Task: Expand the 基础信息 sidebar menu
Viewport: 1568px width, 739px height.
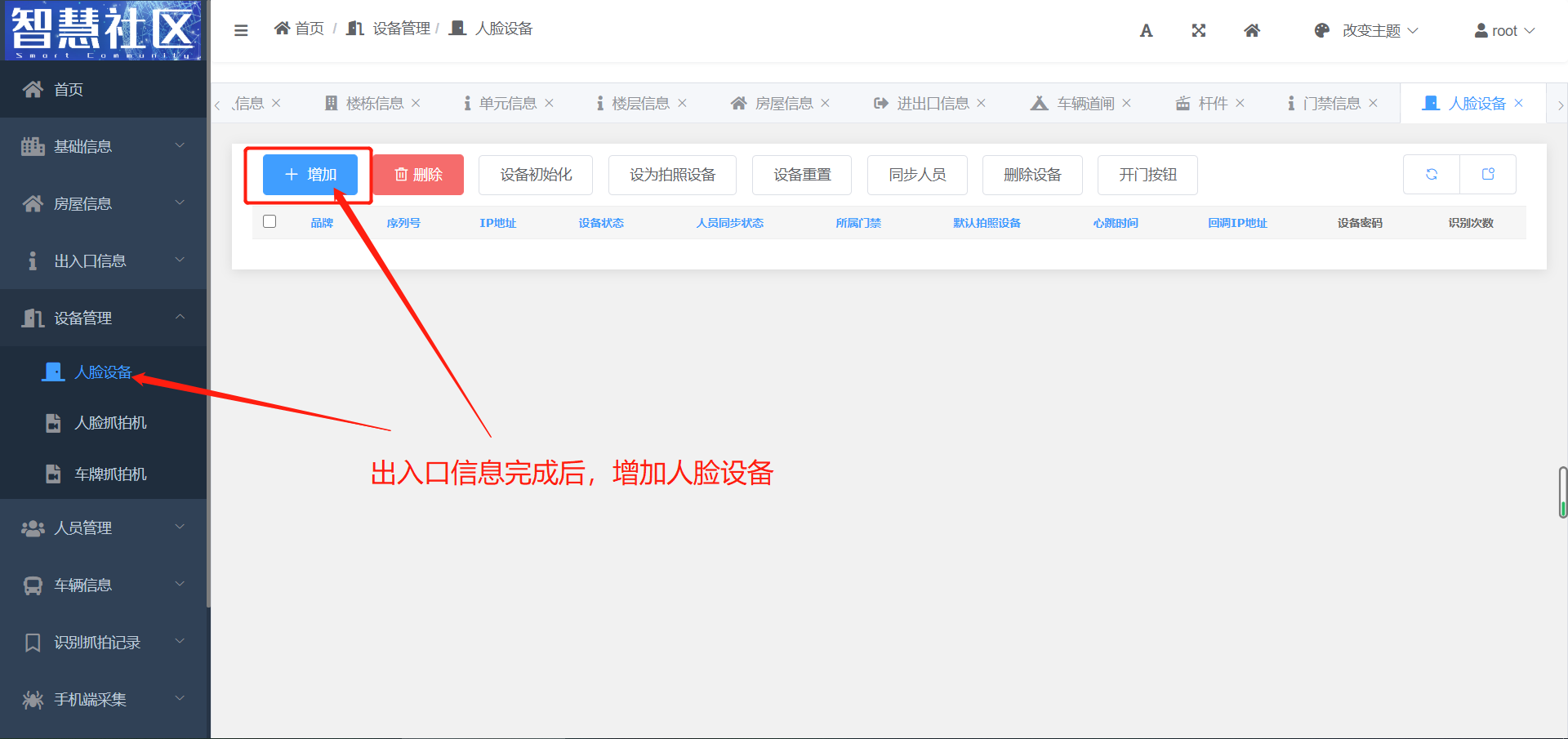Action: 103,146
